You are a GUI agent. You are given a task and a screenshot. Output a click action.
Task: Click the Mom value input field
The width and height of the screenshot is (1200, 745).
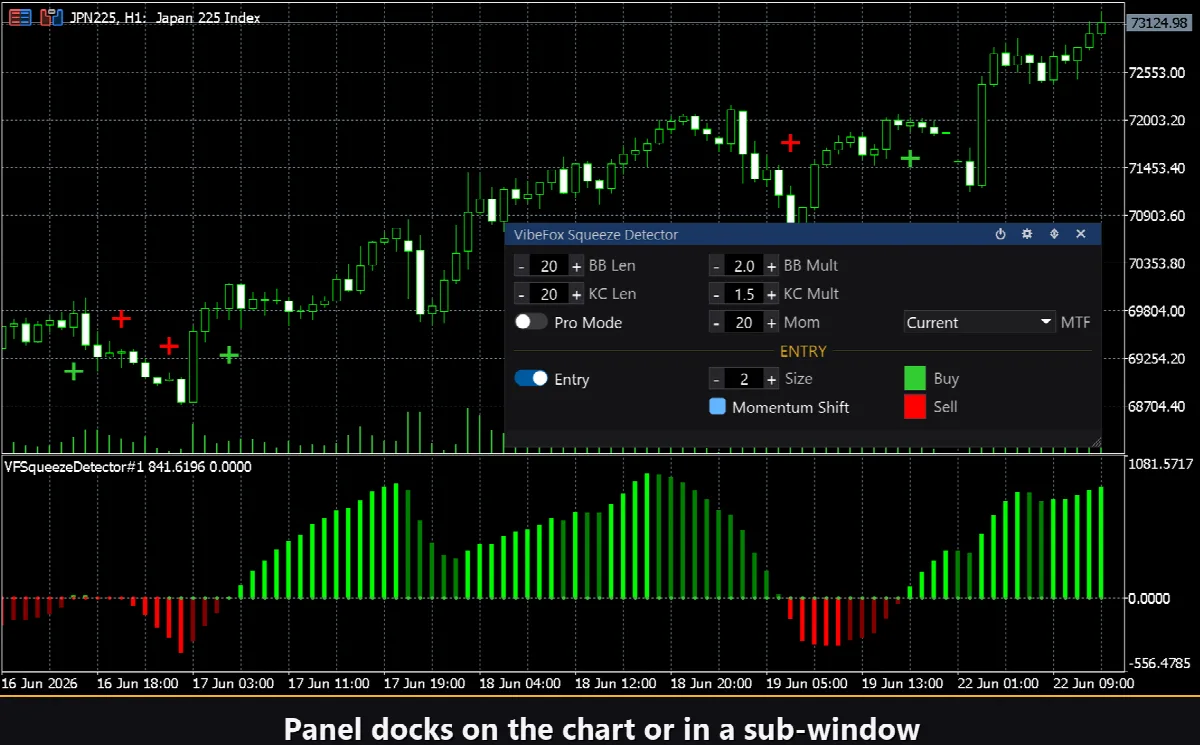pyautogui.click(x=744, y=322)
